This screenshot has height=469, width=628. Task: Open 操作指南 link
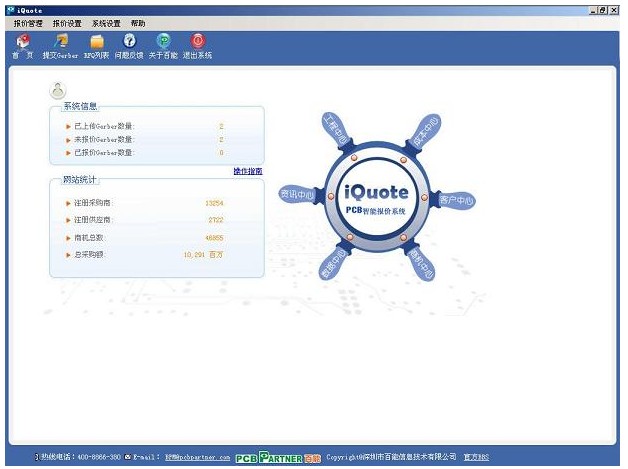click(248, 171)
